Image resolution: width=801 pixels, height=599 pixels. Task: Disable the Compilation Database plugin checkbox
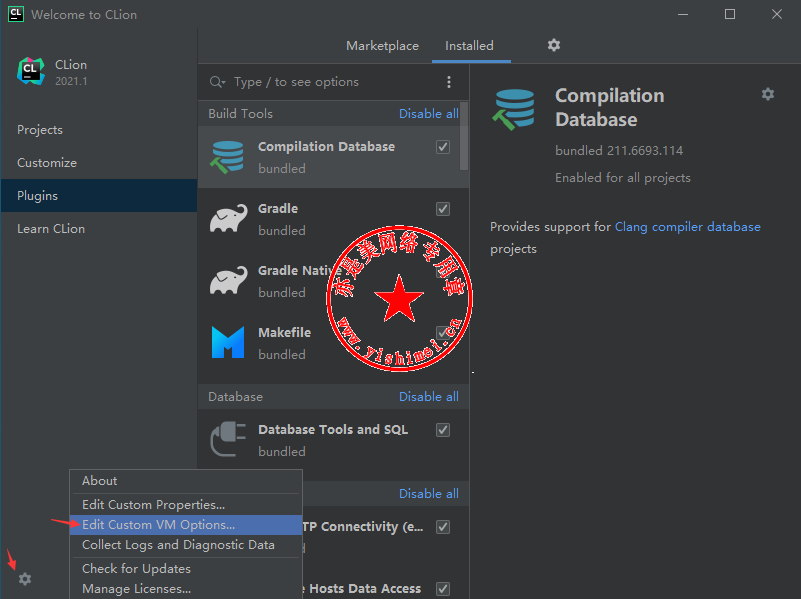[x=443, y=147]
